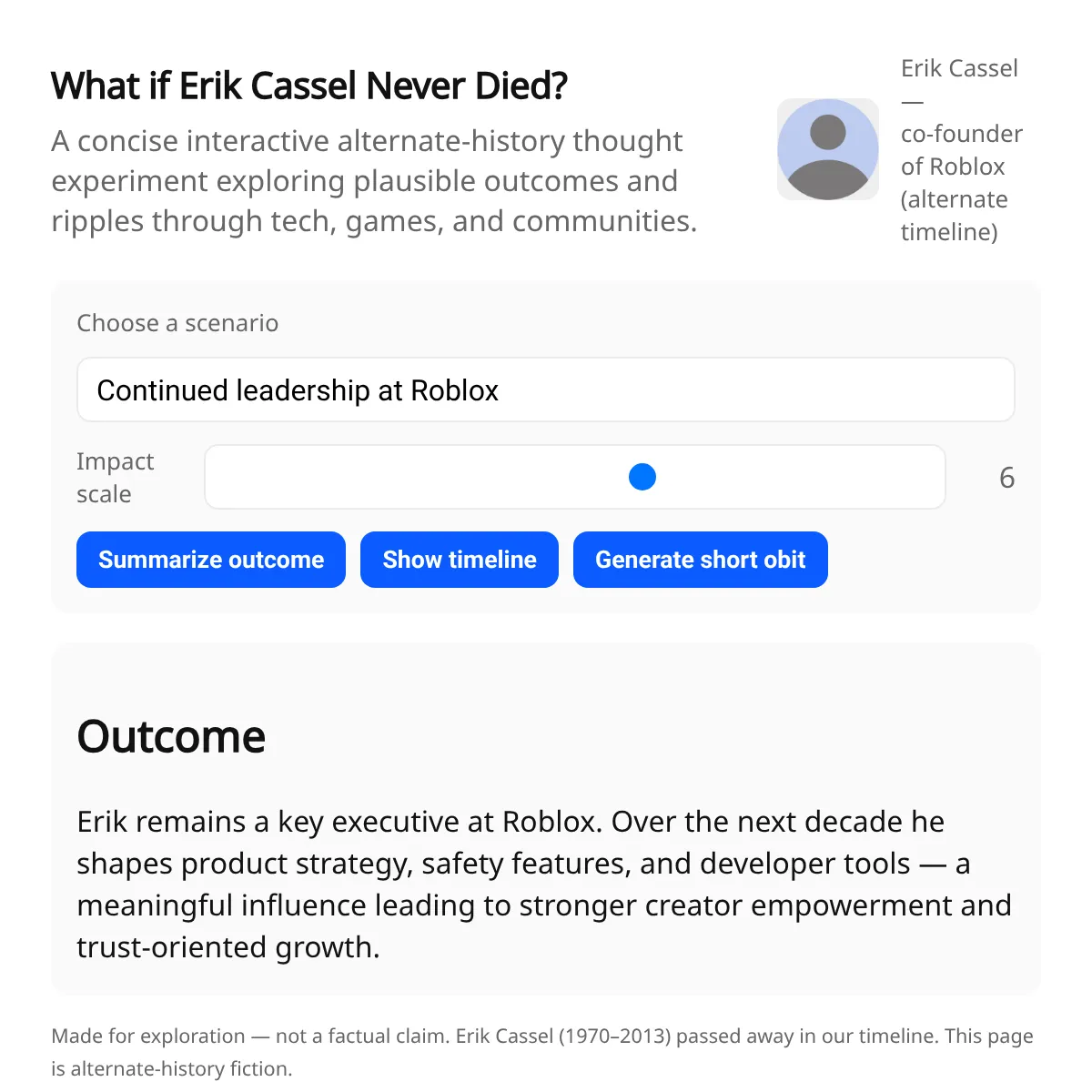Click the Erik Cassel avatar image

pyautogui.click(x=827, y=149)
